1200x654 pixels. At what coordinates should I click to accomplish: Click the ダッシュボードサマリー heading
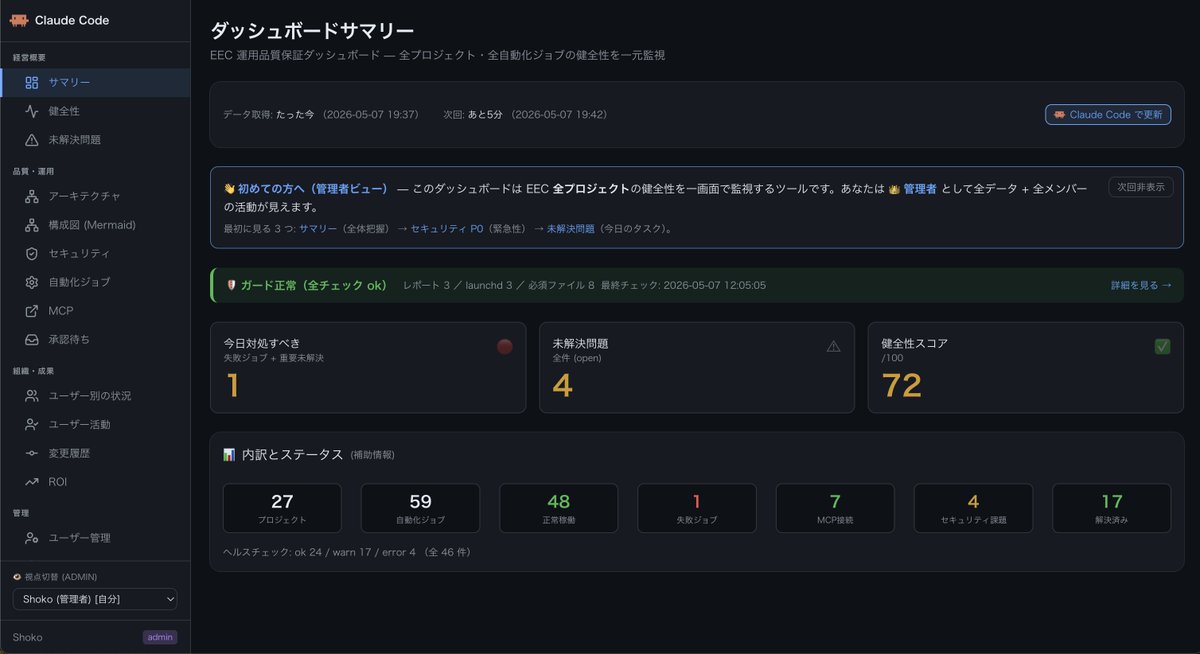pos(312,31)
